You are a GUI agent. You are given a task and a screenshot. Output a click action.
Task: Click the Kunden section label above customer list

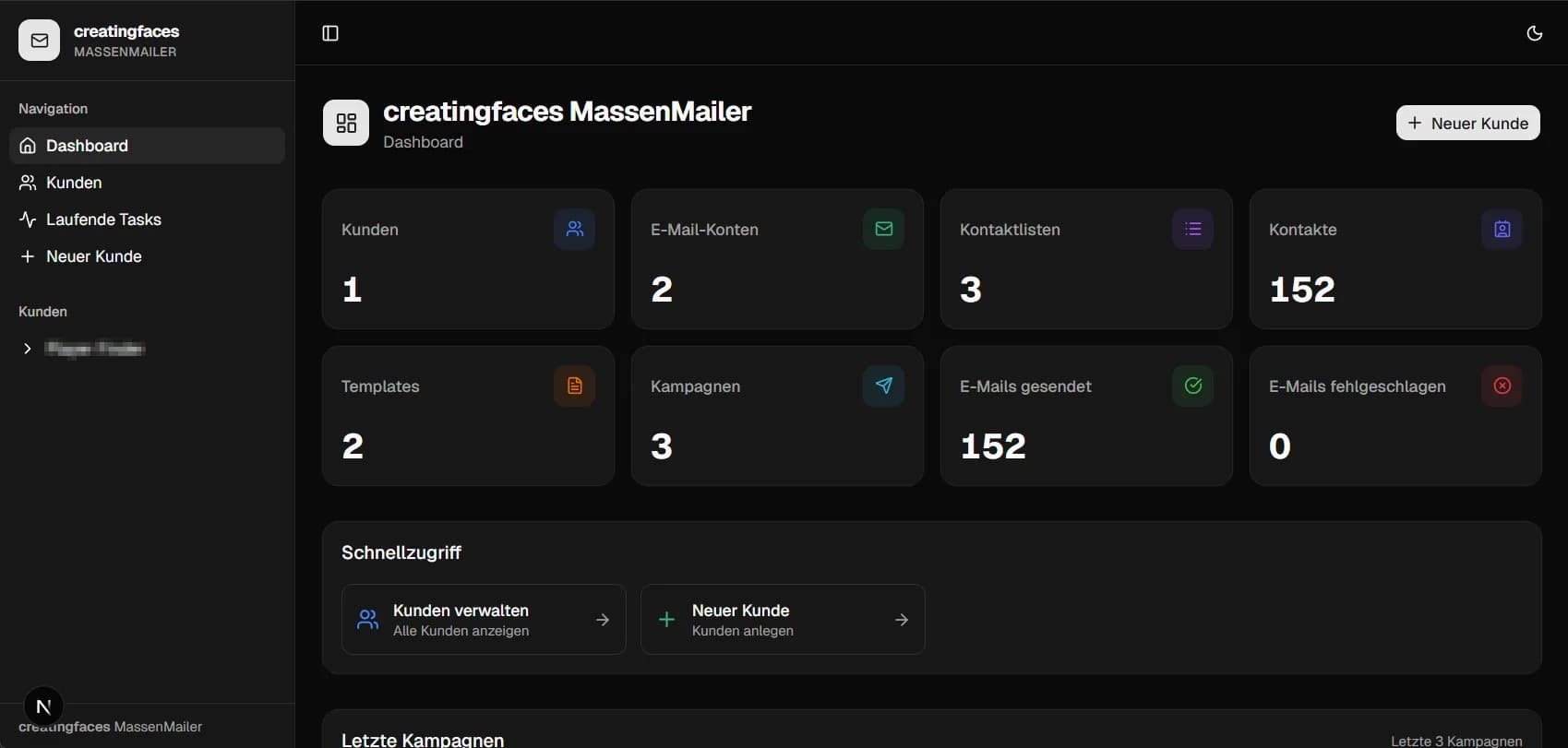[42, 312]
